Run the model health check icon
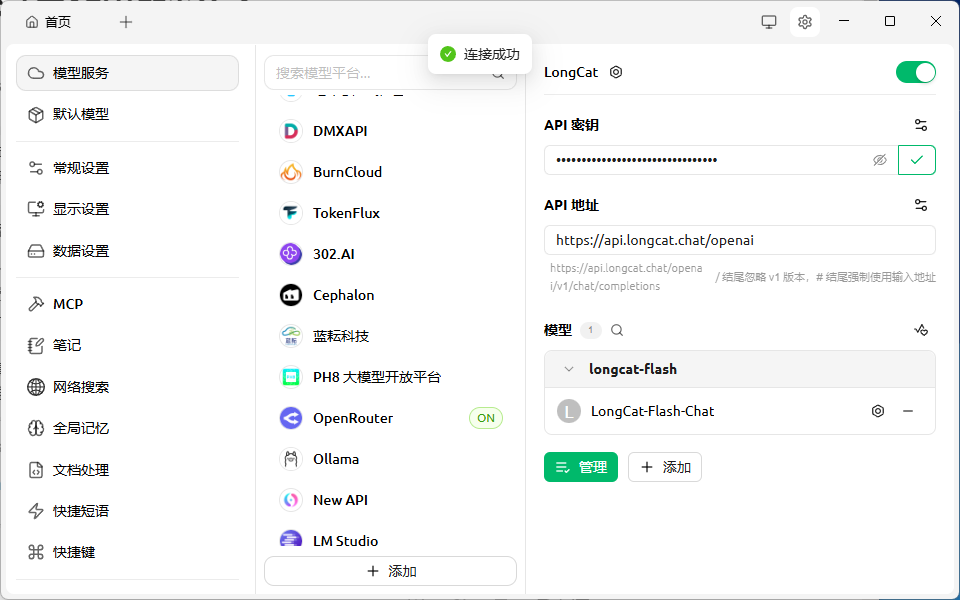The width and height of the screenshot is (960, 600). tap(921, 331)
